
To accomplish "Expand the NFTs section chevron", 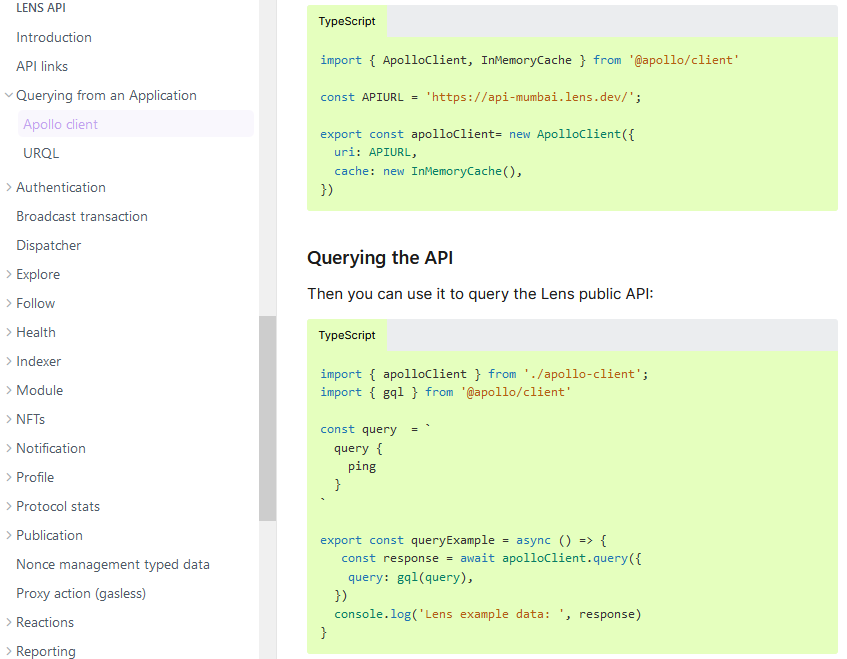I will (9, 419).
